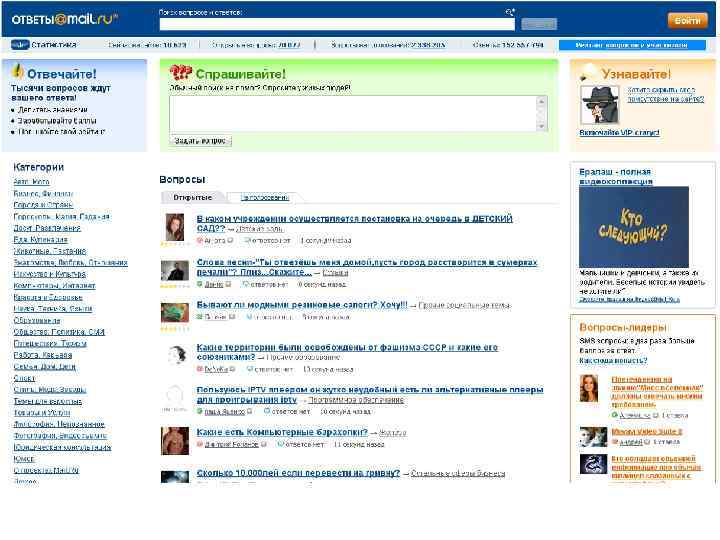Open avatar of the фашизма СССР question author
The height and width of the screenshot is (540, 720).
tap(176, 354)
